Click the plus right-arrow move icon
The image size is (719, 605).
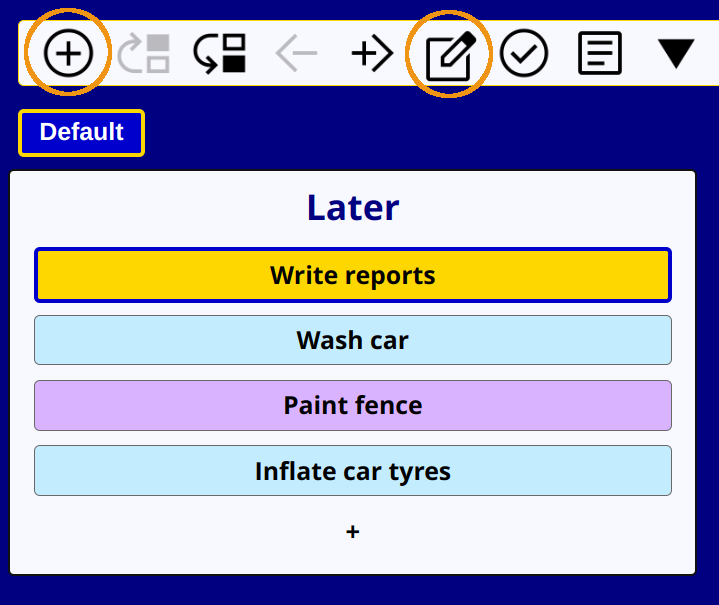coord(372,53)
